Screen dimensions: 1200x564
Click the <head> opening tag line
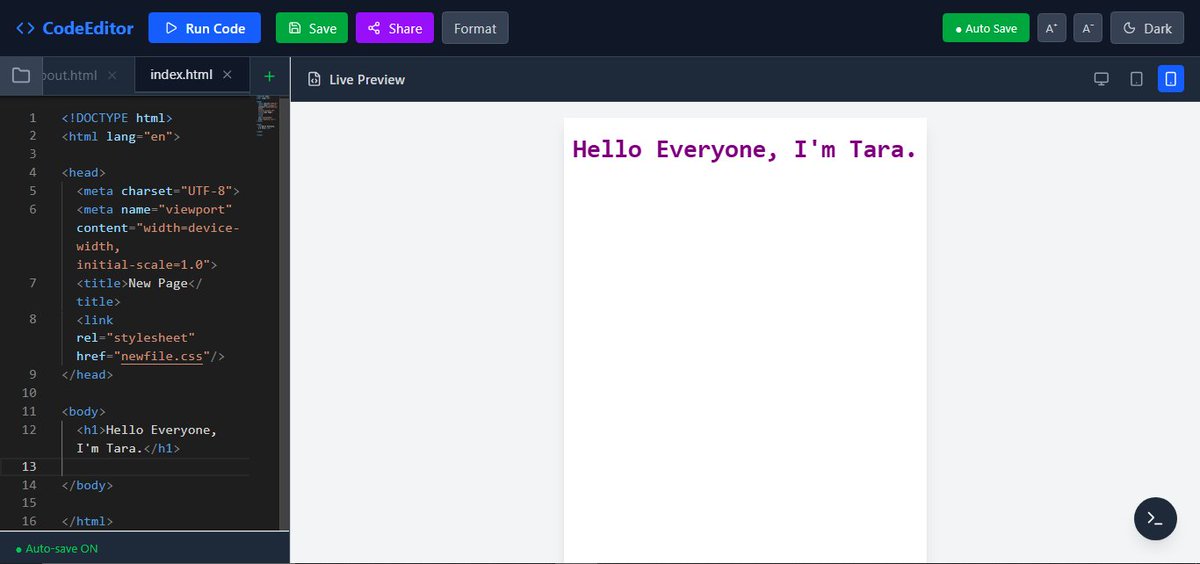[x=84, y=172]
